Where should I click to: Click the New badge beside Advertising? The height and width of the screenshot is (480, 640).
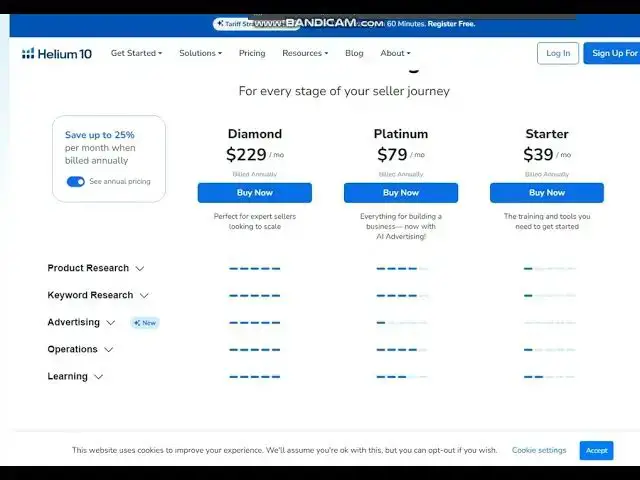click(x=145, y=323)
